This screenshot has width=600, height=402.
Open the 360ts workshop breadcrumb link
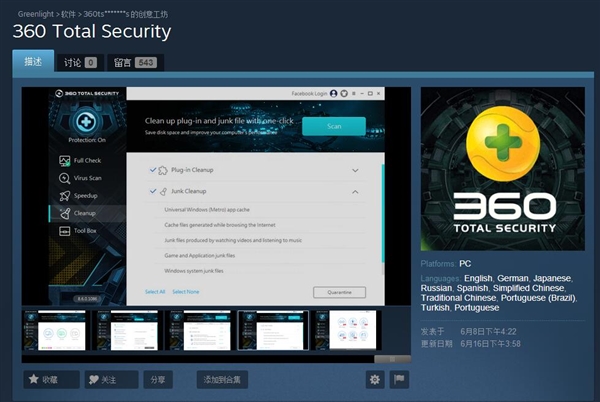click(126, 15)
